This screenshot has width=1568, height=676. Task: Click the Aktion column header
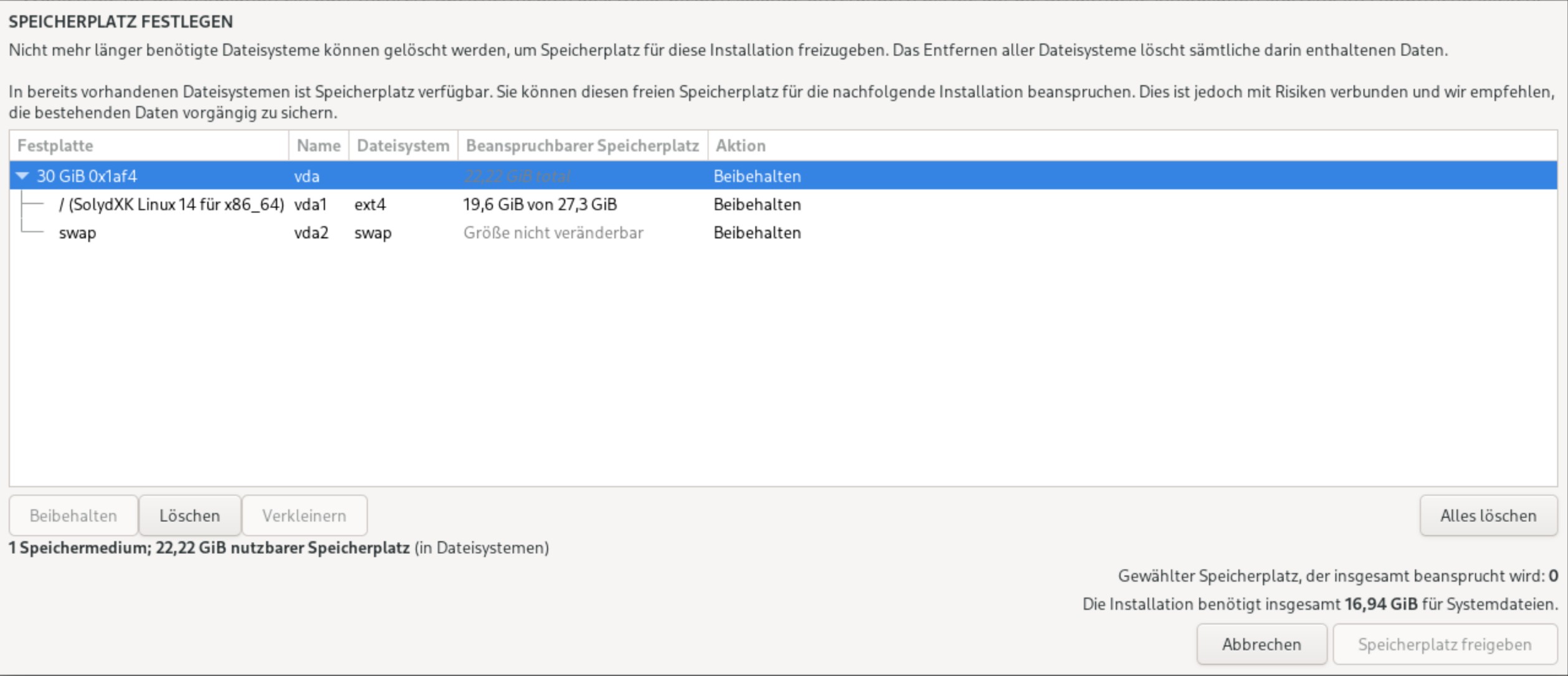tap(740, 145)
